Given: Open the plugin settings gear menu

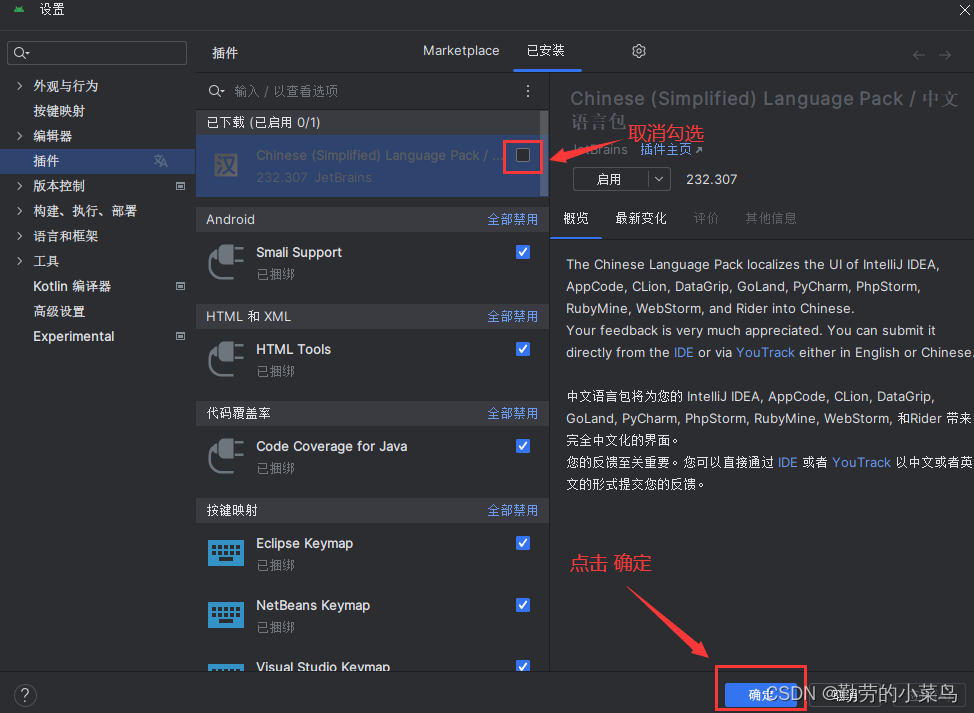Looking at the screenshot, I should 639,51.
